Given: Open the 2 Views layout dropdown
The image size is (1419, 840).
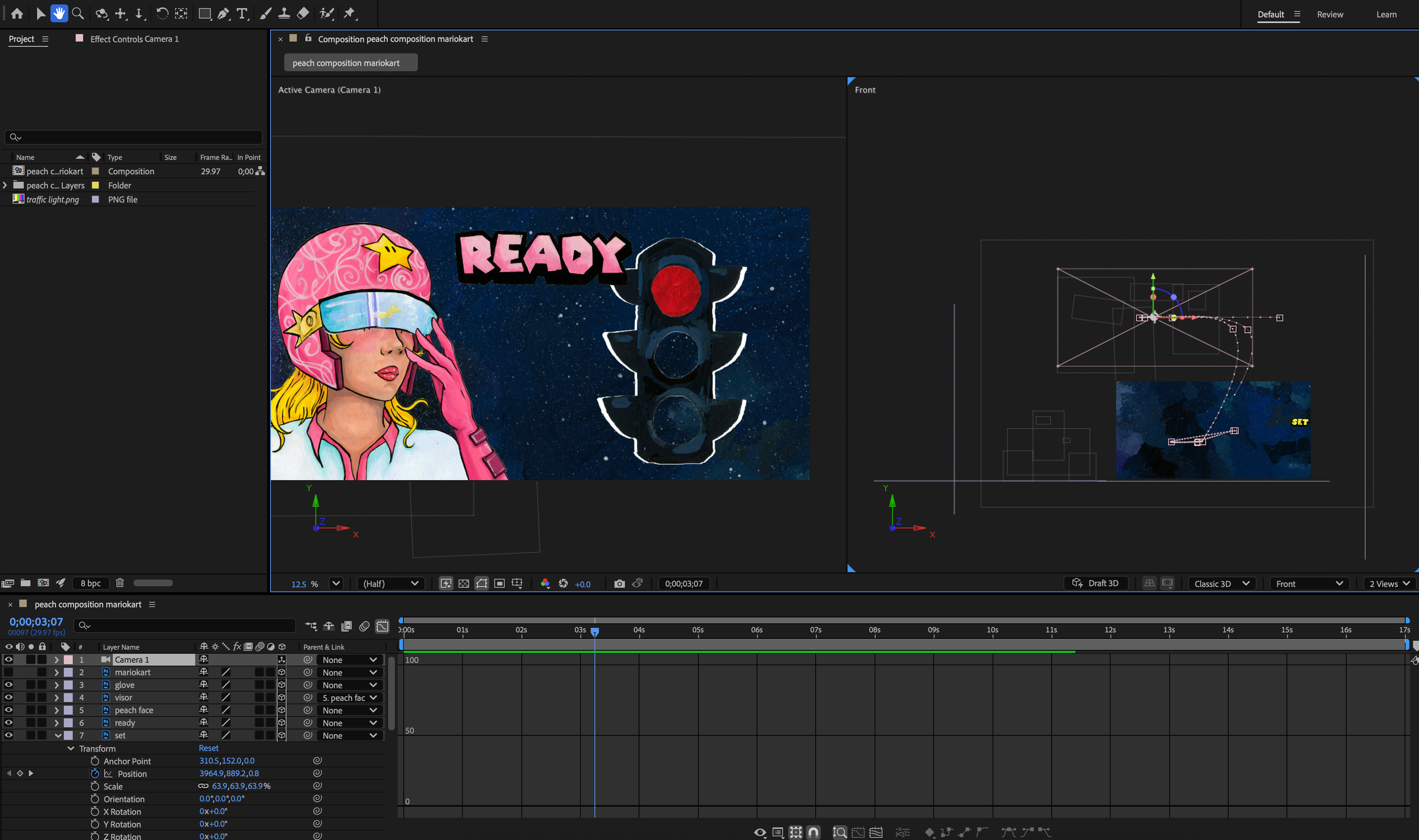Looking at the screenshot, I should point(1389,583).
